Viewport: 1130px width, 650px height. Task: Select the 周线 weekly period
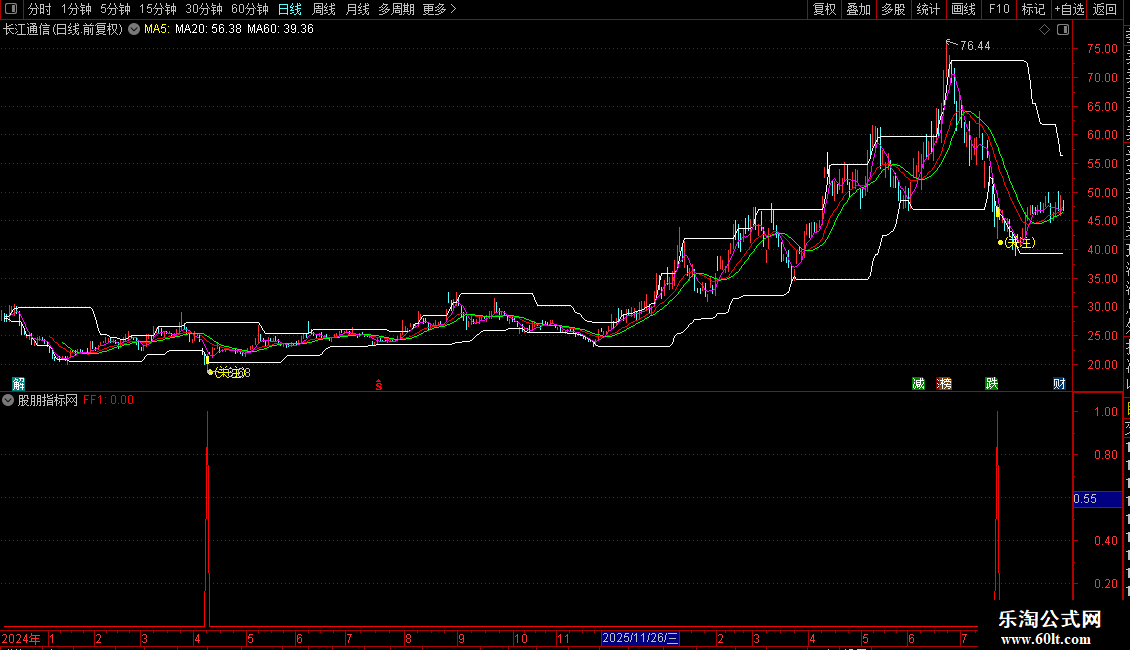(x=324, y=9)
